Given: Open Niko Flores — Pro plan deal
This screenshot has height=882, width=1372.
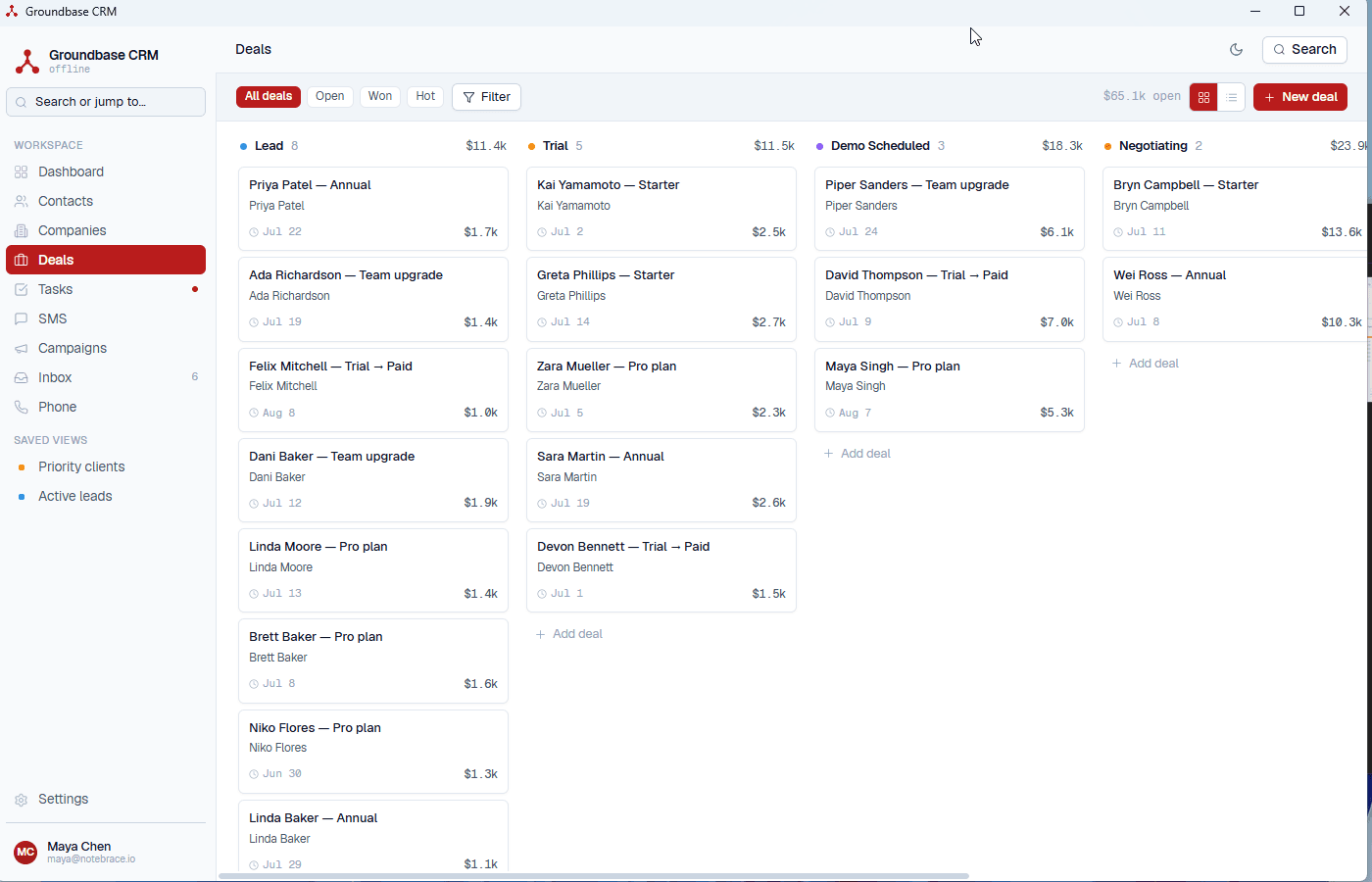Looking at the screenshot, I should point(373,752).
